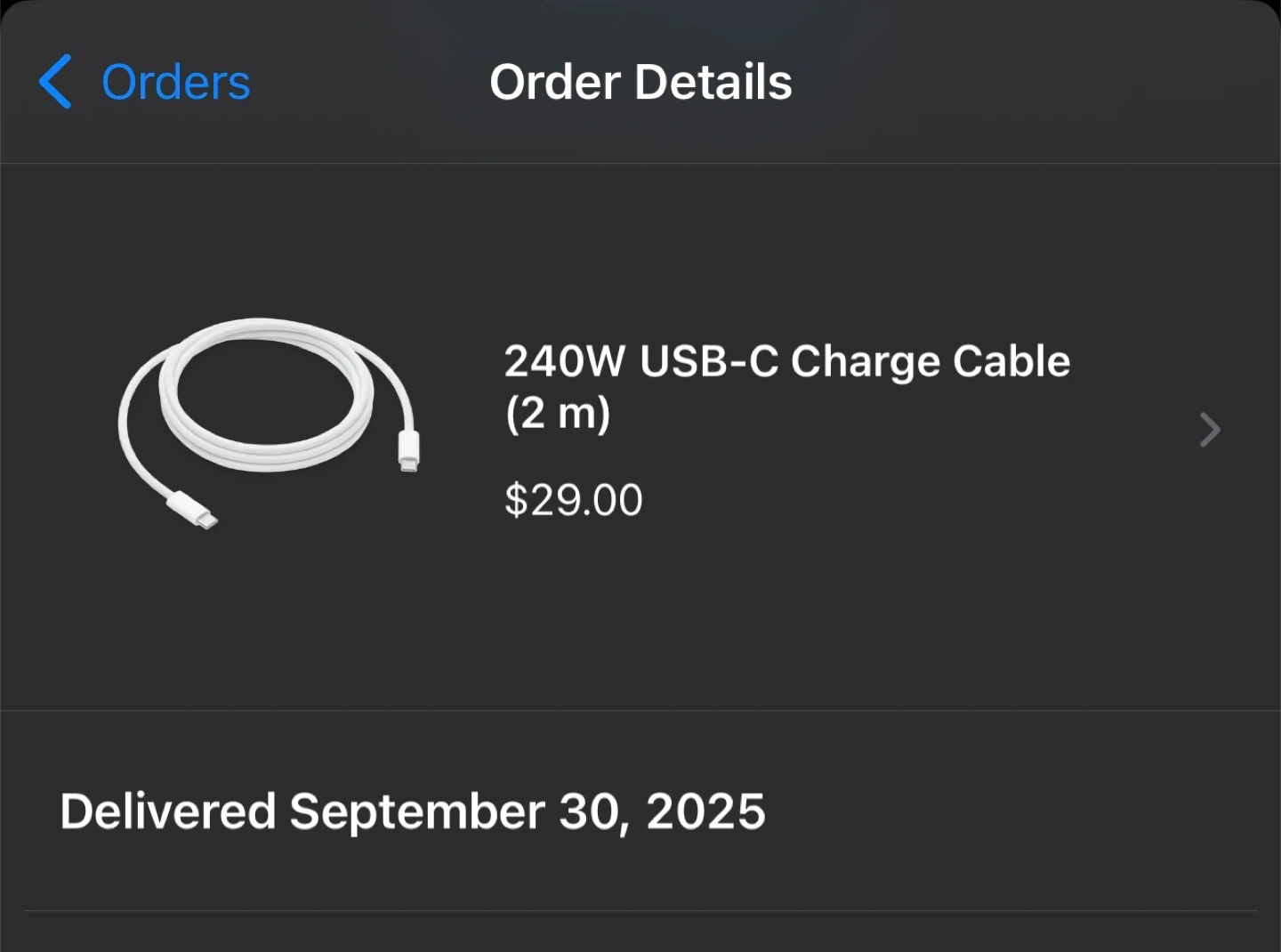This screenshot has width=1281, height=952.
Task: Tap the blue back chevron icon
Action: click(x=55, y=82)
